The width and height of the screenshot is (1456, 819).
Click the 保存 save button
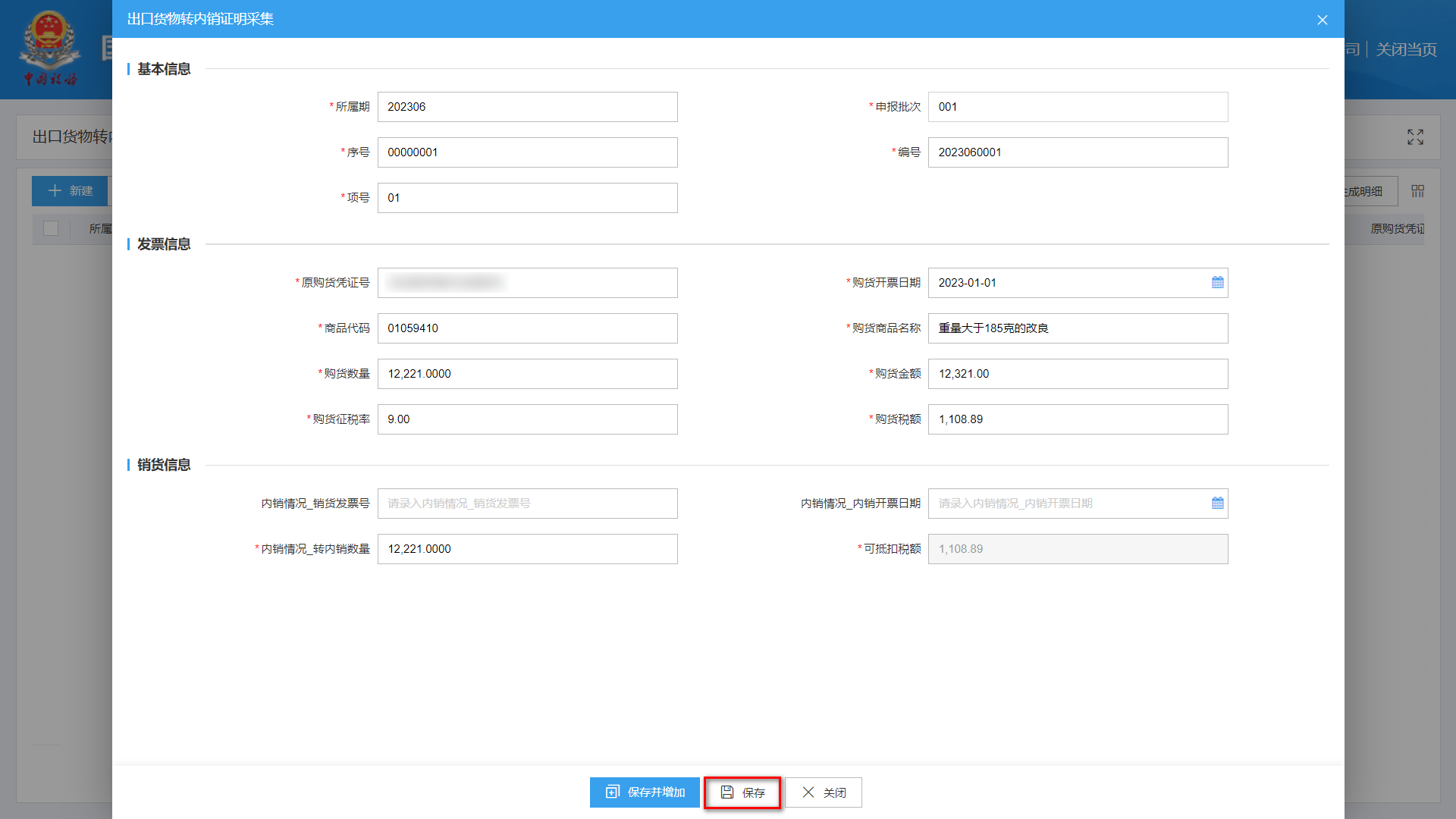[x=742, y=792]
